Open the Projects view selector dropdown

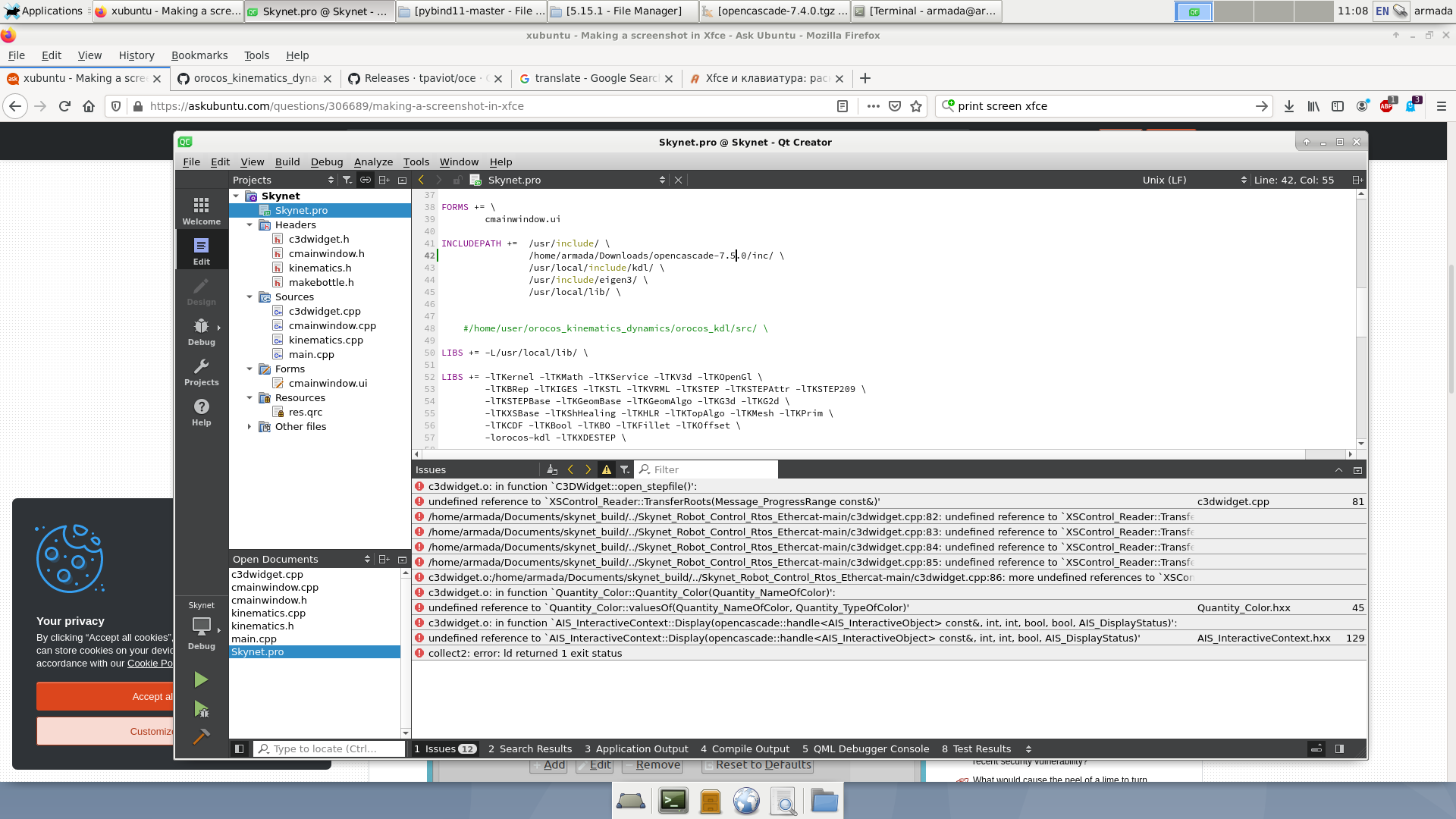pyautogui.click(x=283, y=180)
